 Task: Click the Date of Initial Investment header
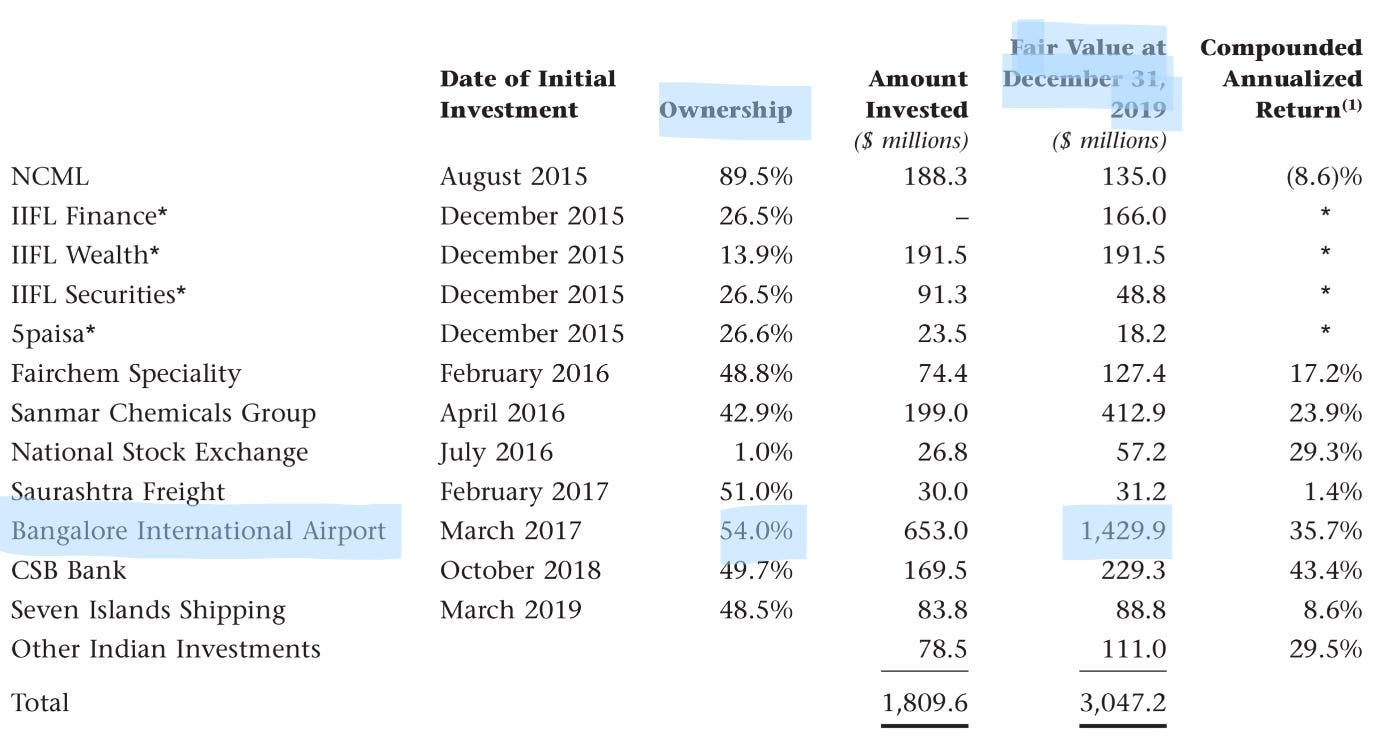click(x=528, y=94)
